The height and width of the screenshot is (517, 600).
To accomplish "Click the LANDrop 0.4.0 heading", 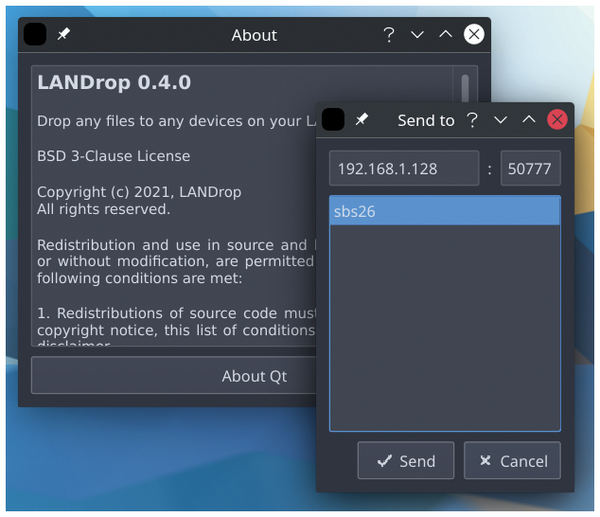I will click(x=114, y=82).
